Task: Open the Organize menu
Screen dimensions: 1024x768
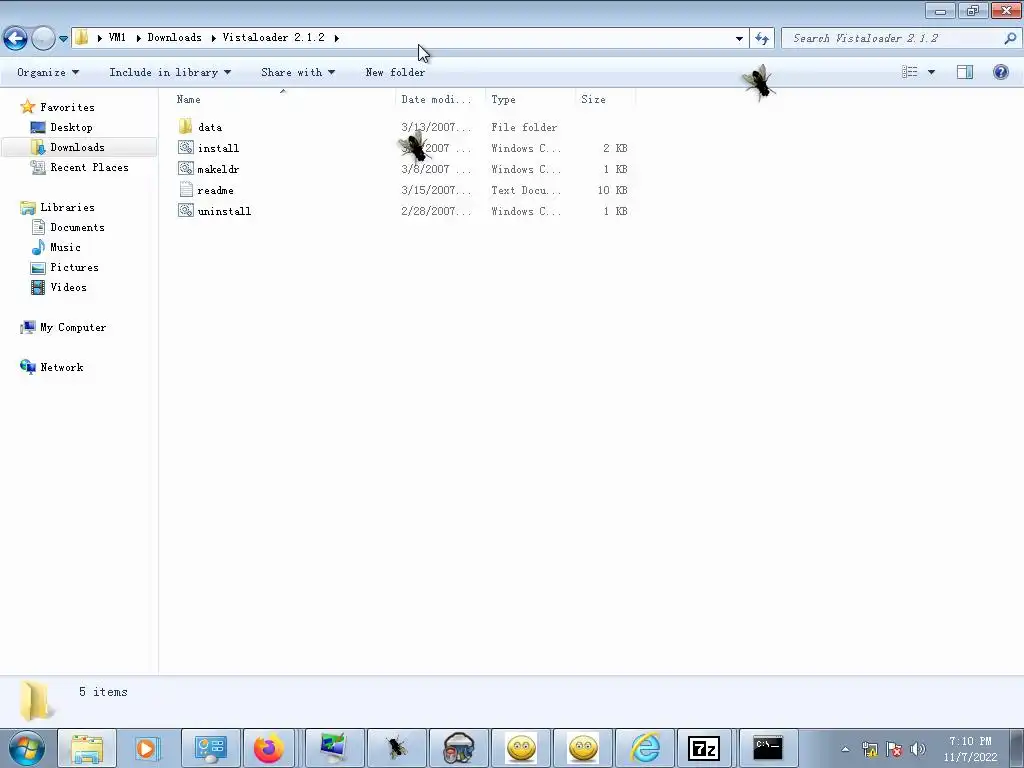Action: pos(48,72)
